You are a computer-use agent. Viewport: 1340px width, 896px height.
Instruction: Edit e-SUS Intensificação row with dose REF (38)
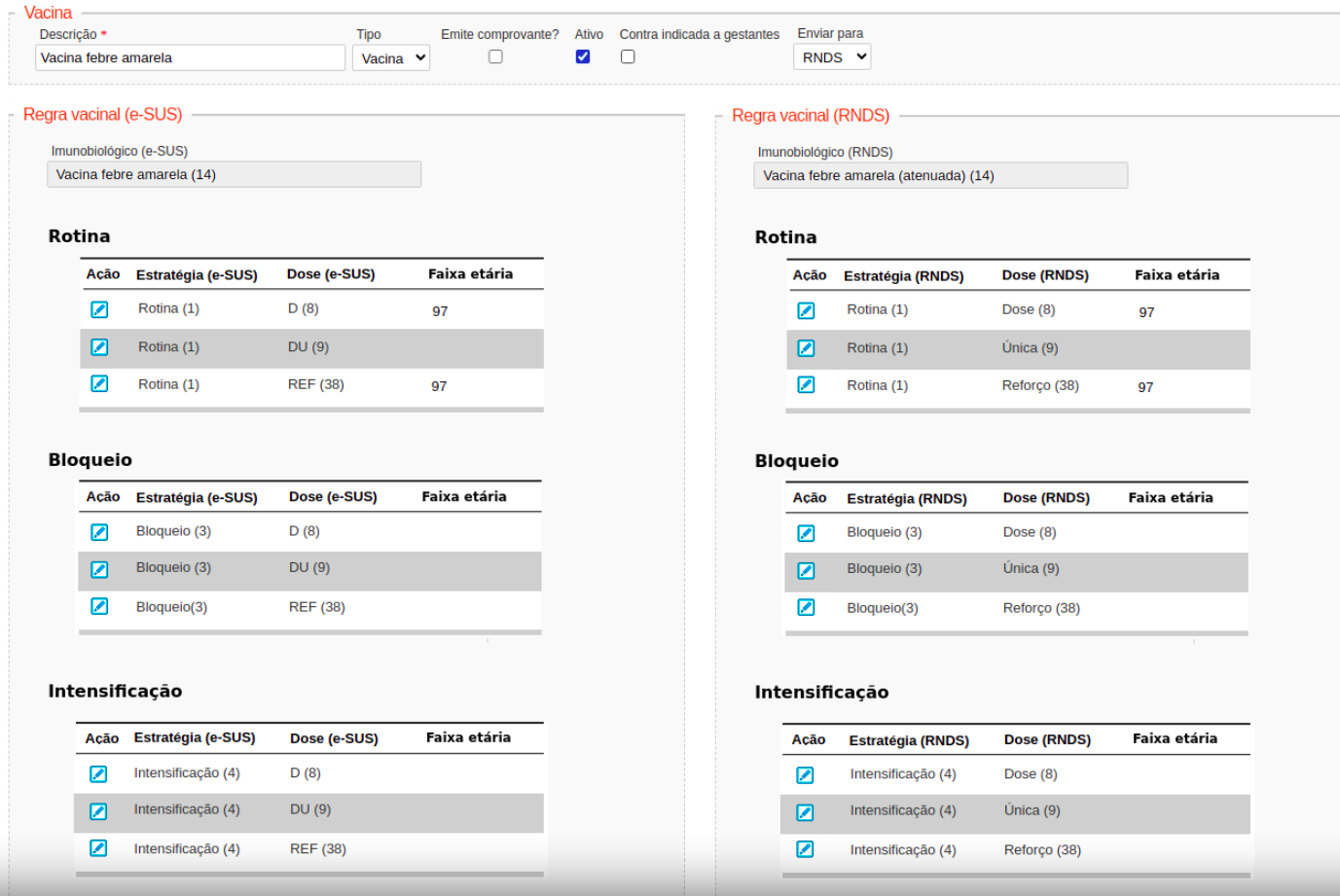coord(98,848)
